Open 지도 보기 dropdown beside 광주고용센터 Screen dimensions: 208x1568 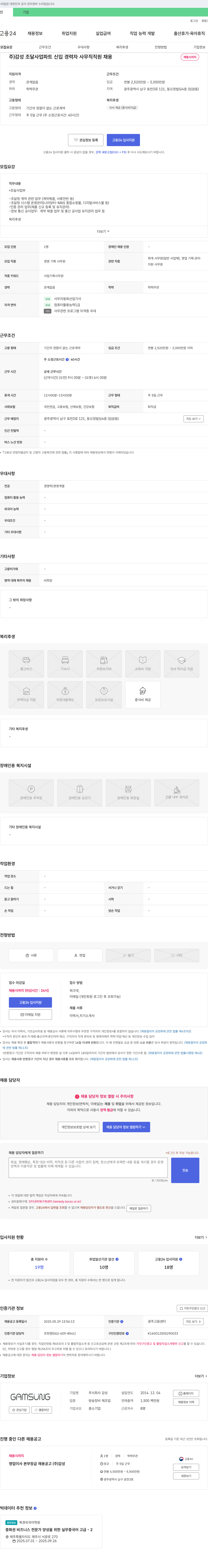point(193,1322)
